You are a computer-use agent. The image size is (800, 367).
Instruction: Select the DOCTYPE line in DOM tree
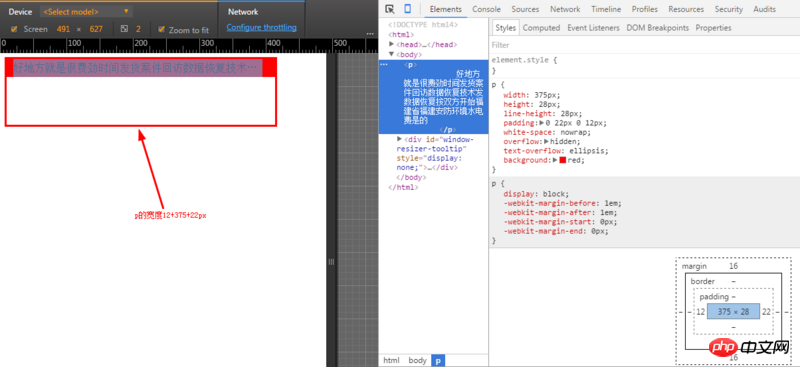(423, 25)
